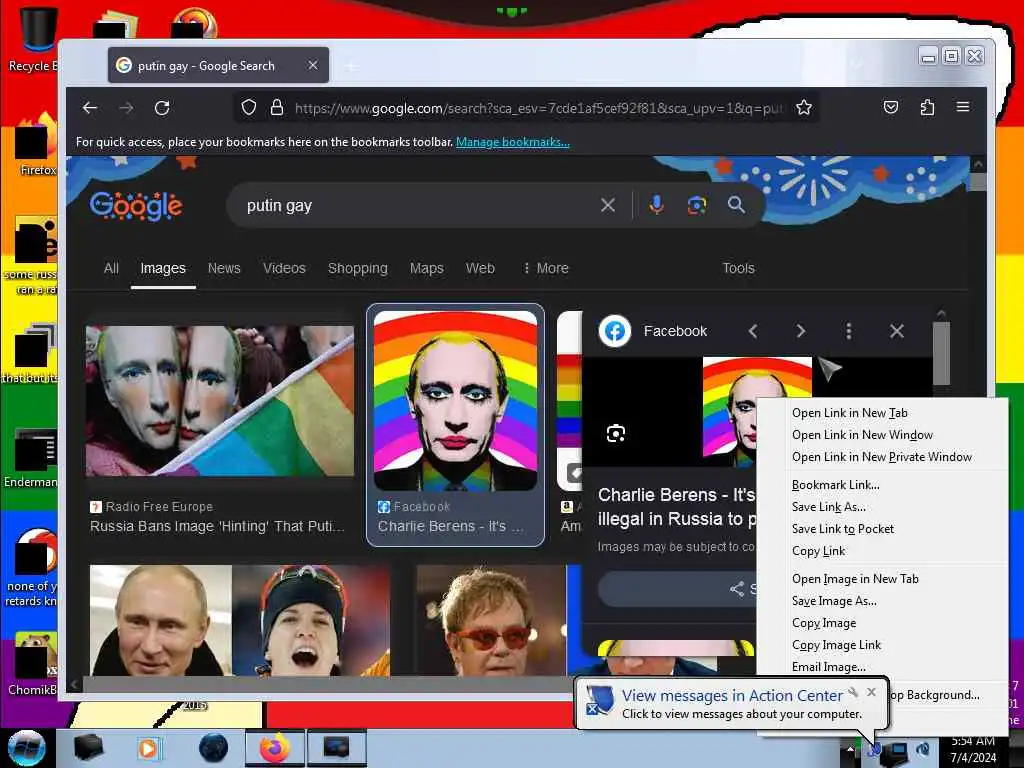Dismiss the Action Center notification balloon
1024x768 pixels.
coord(871,692)
